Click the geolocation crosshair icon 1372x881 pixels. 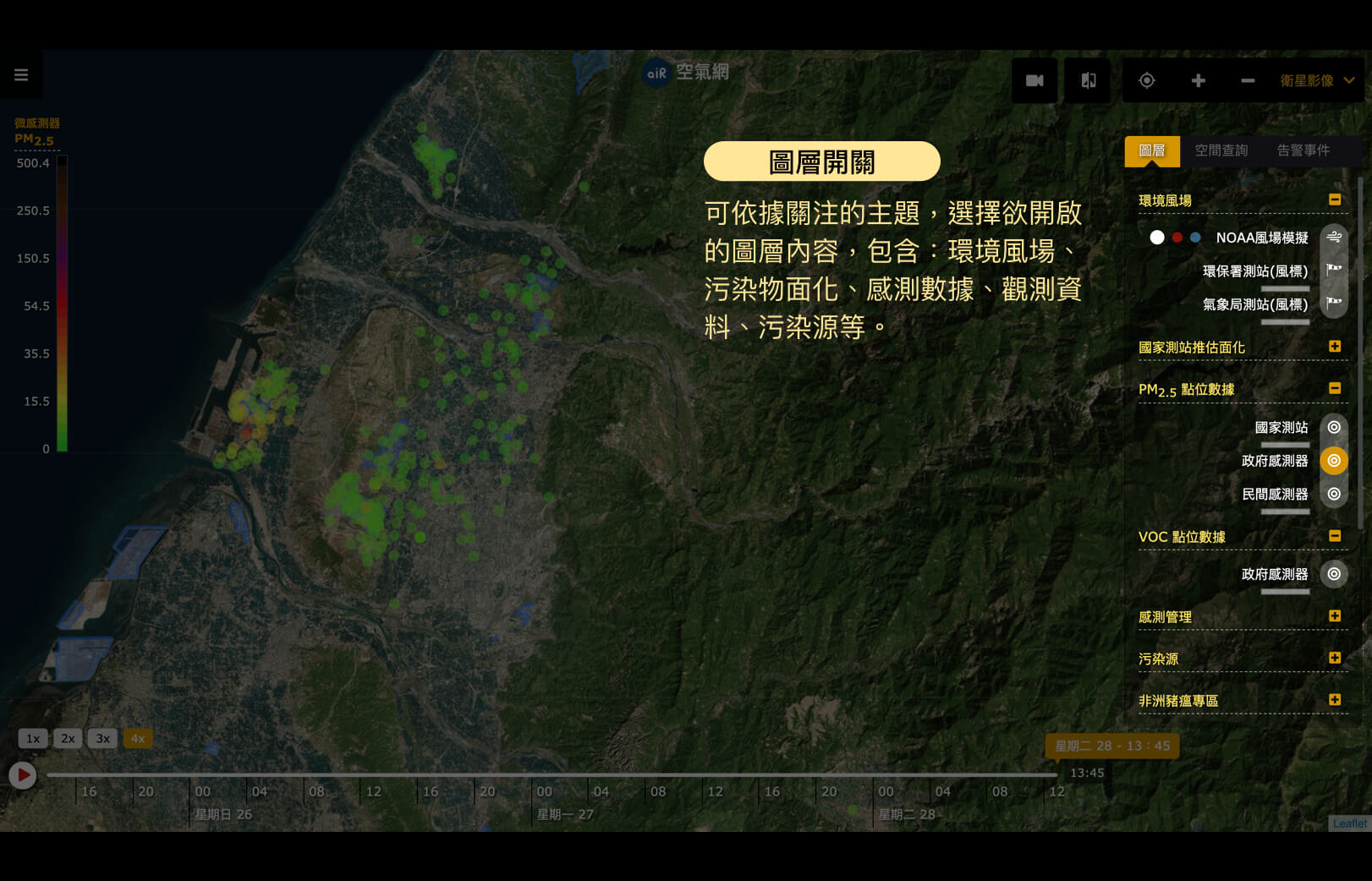[1147, 80]
